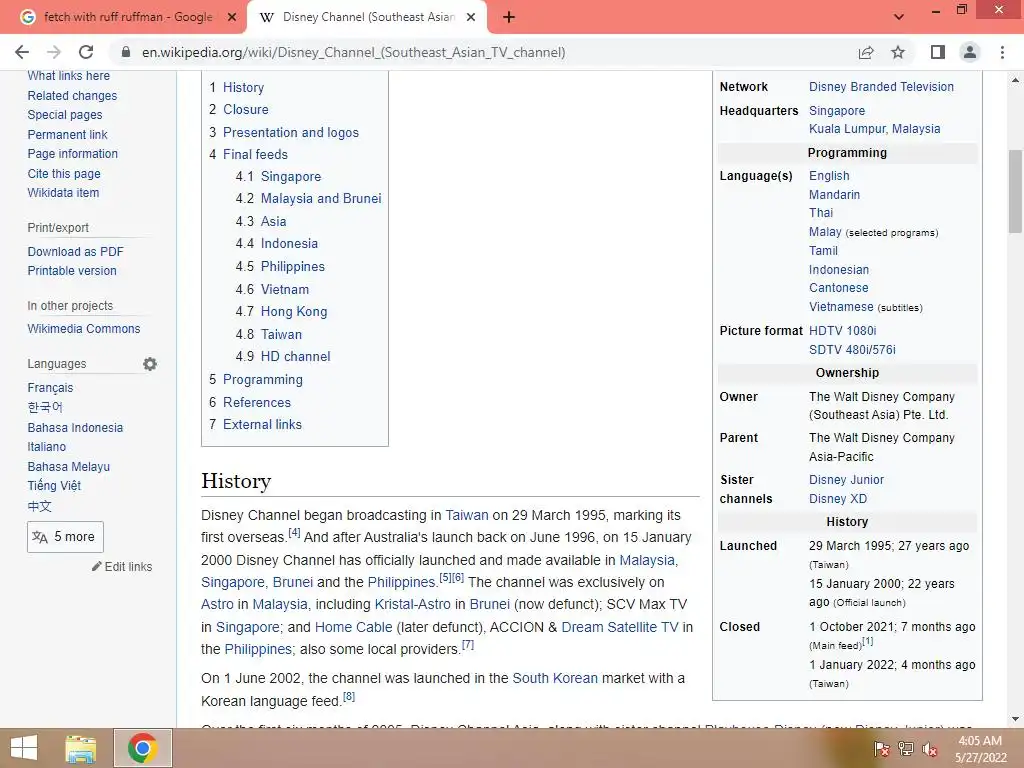This screenshot has height=768, width=1024.
Task: Jump to History in the contents
Action: (x=244, y=88)
